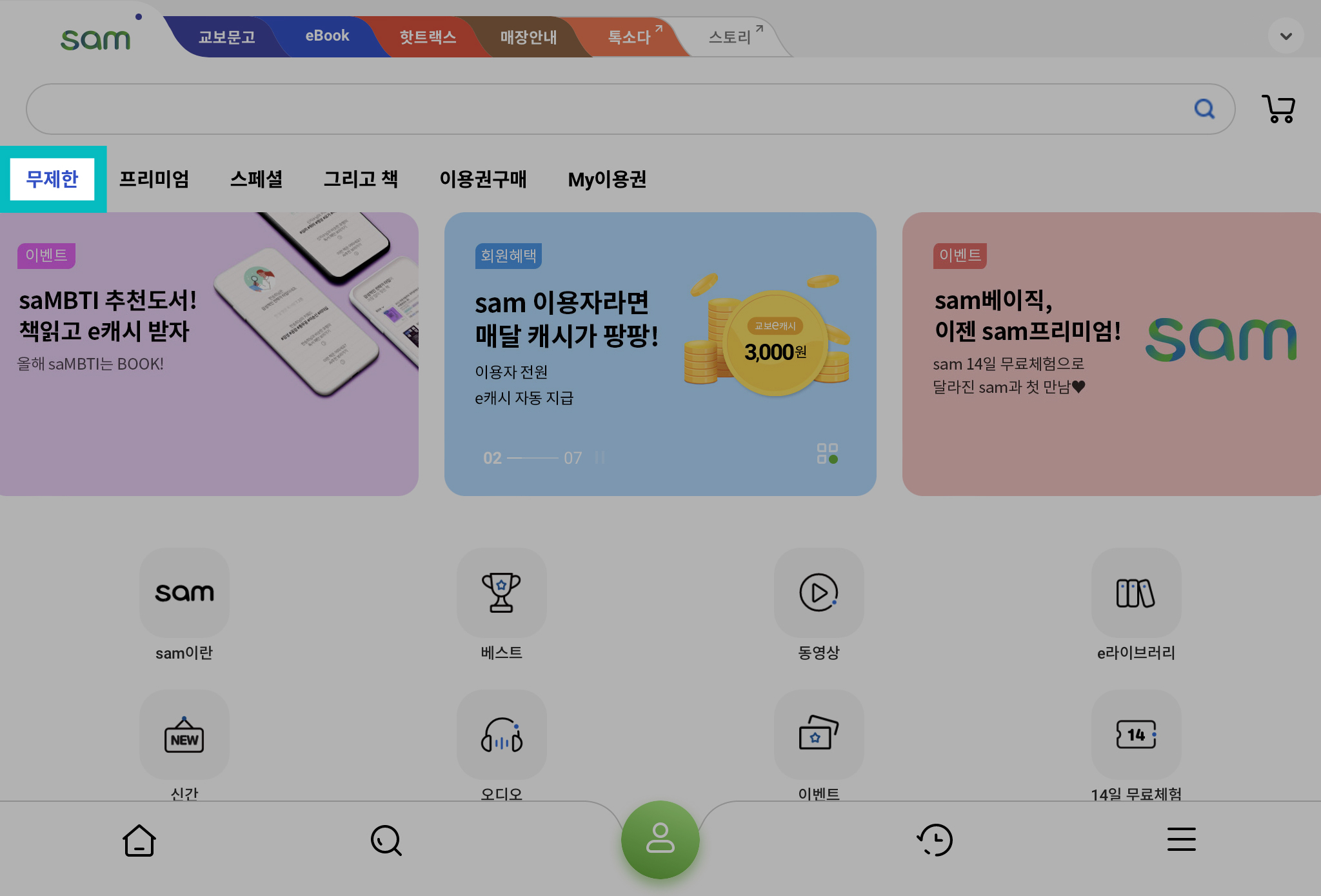This screenshot has height=896, width=1321.
Task: Click the banner progress line 02–07
Action: (x=532, y=458)
